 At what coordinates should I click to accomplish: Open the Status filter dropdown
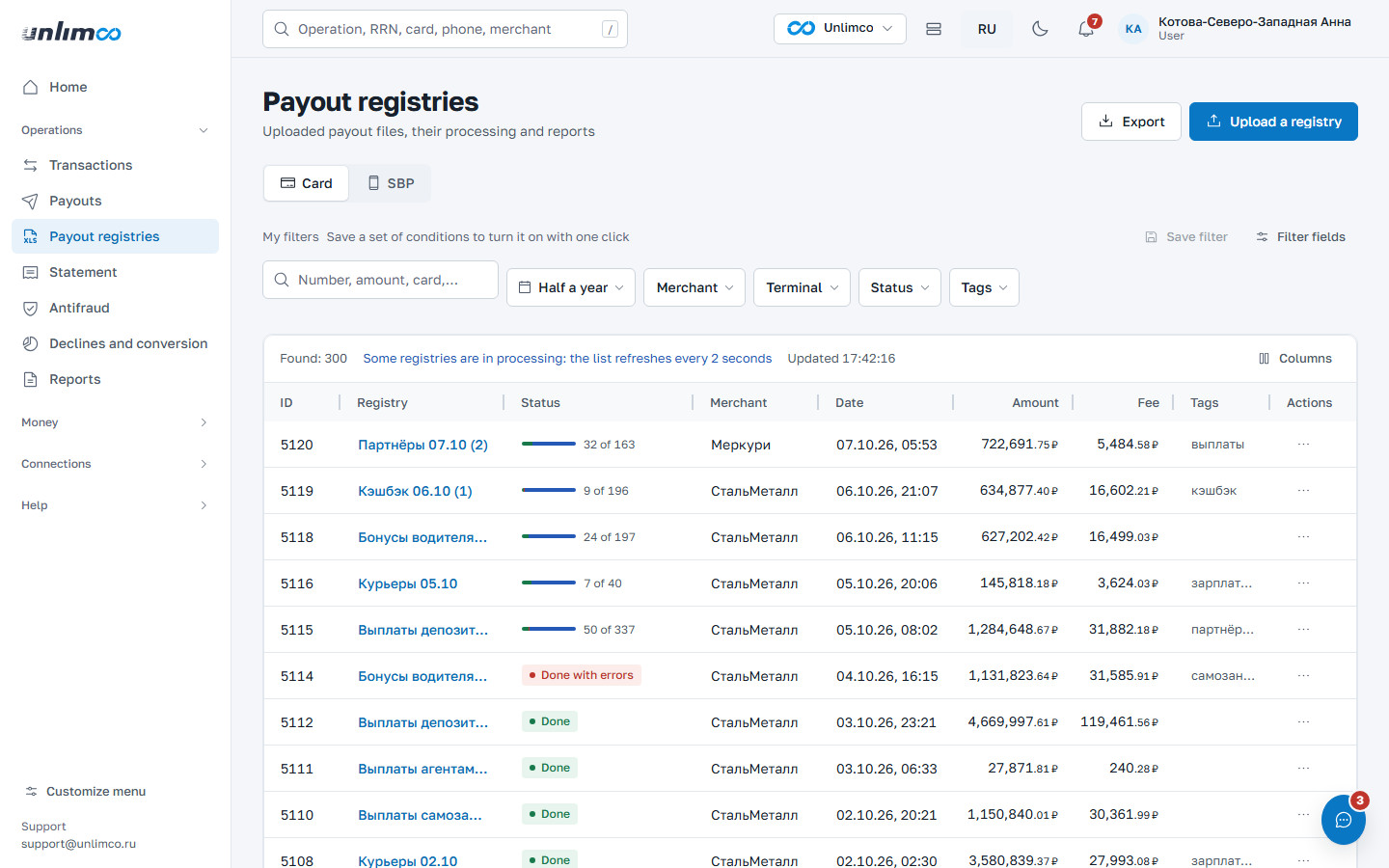click(x=900, y=287)
